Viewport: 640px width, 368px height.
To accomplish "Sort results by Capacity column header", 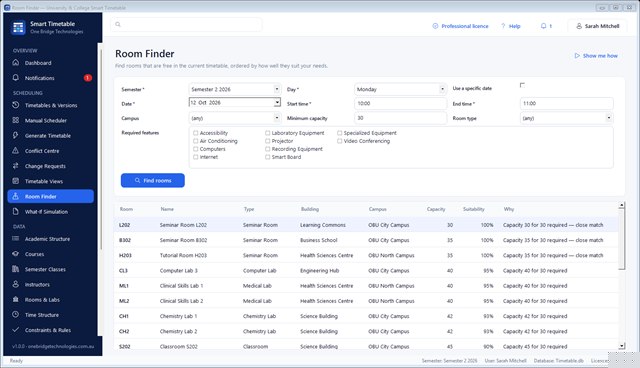I will coord(436,209).
